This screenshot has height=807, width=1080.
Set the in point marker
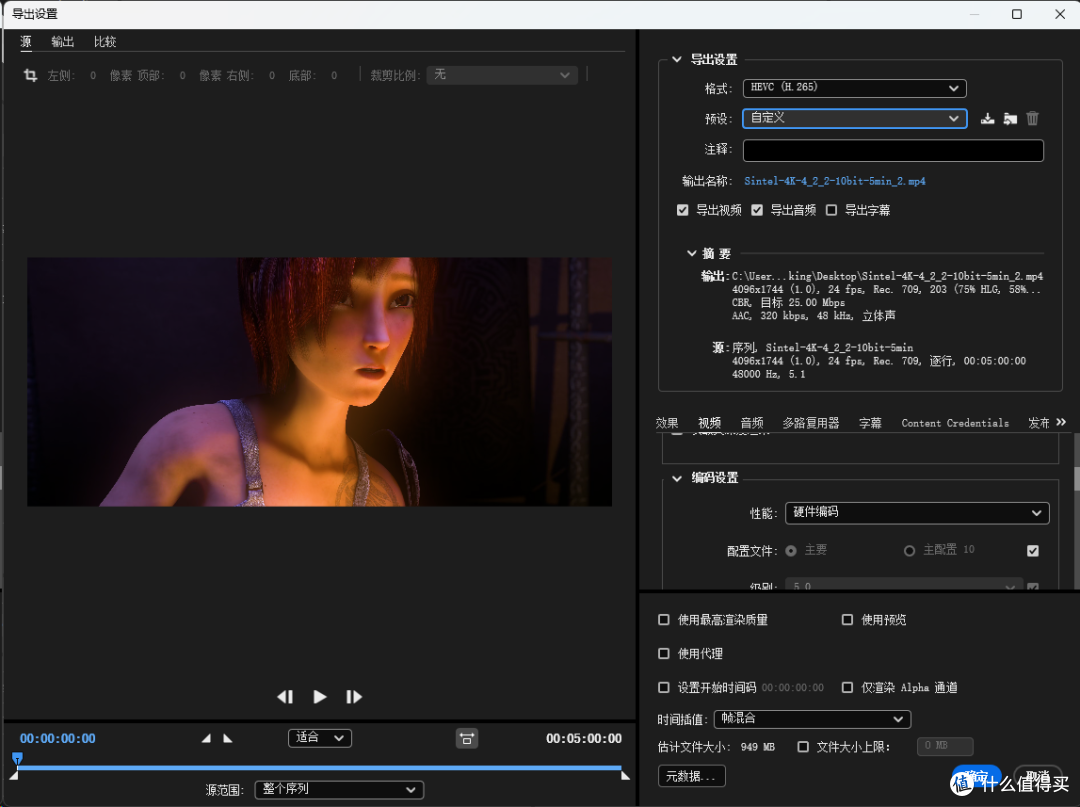[206, 738]
